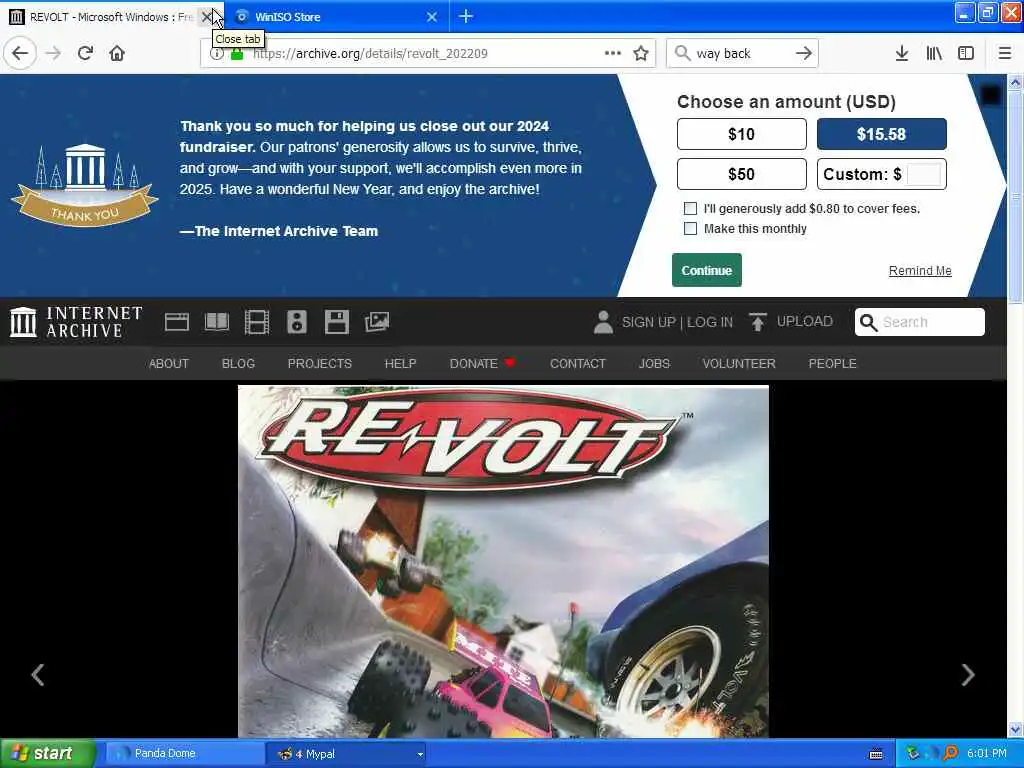This screenshot has width=1024, height=768.
Task: Check the add $0.80 cover fees box
Action: (x=690, y=208)
